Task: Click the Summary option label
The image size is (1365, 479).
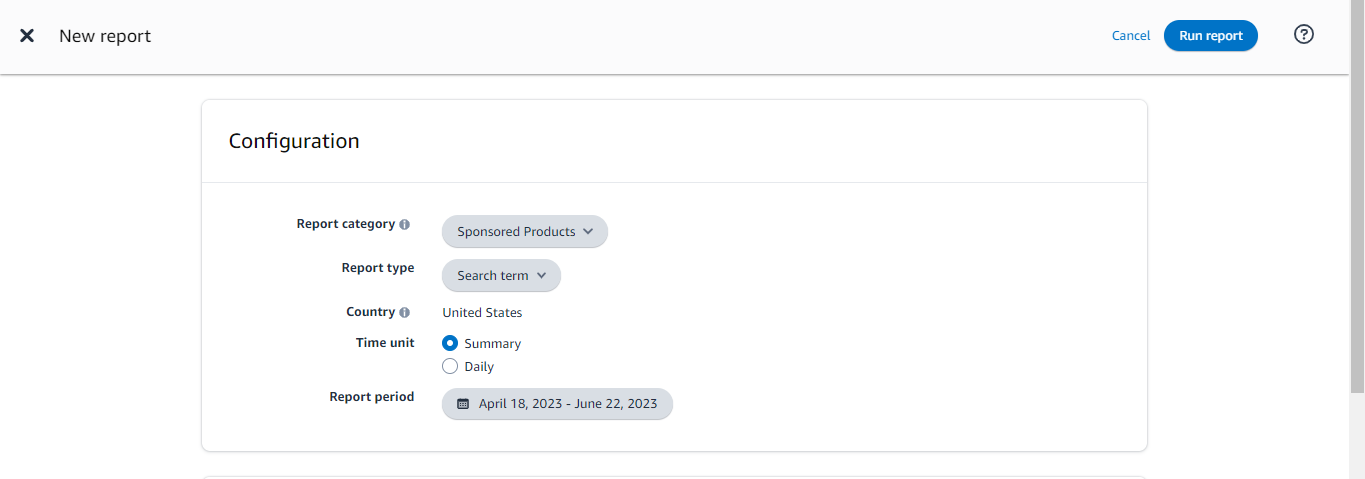Action: pyautogui.click(x=492, y=344)
